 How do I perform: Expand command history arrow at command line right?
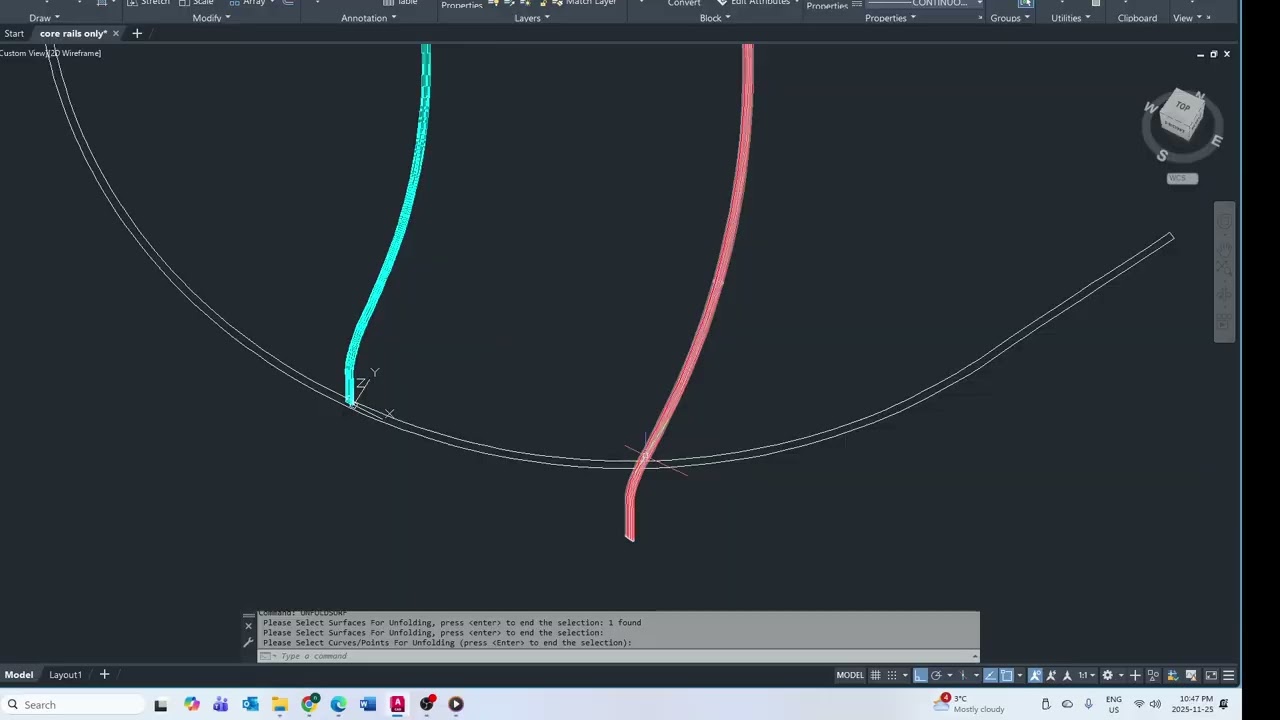(974, 656)
